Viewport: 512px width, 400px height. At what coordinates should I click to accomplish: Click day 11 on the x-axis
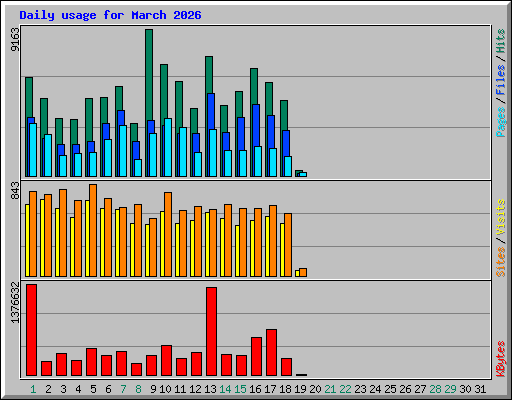[x=180, y=389]
